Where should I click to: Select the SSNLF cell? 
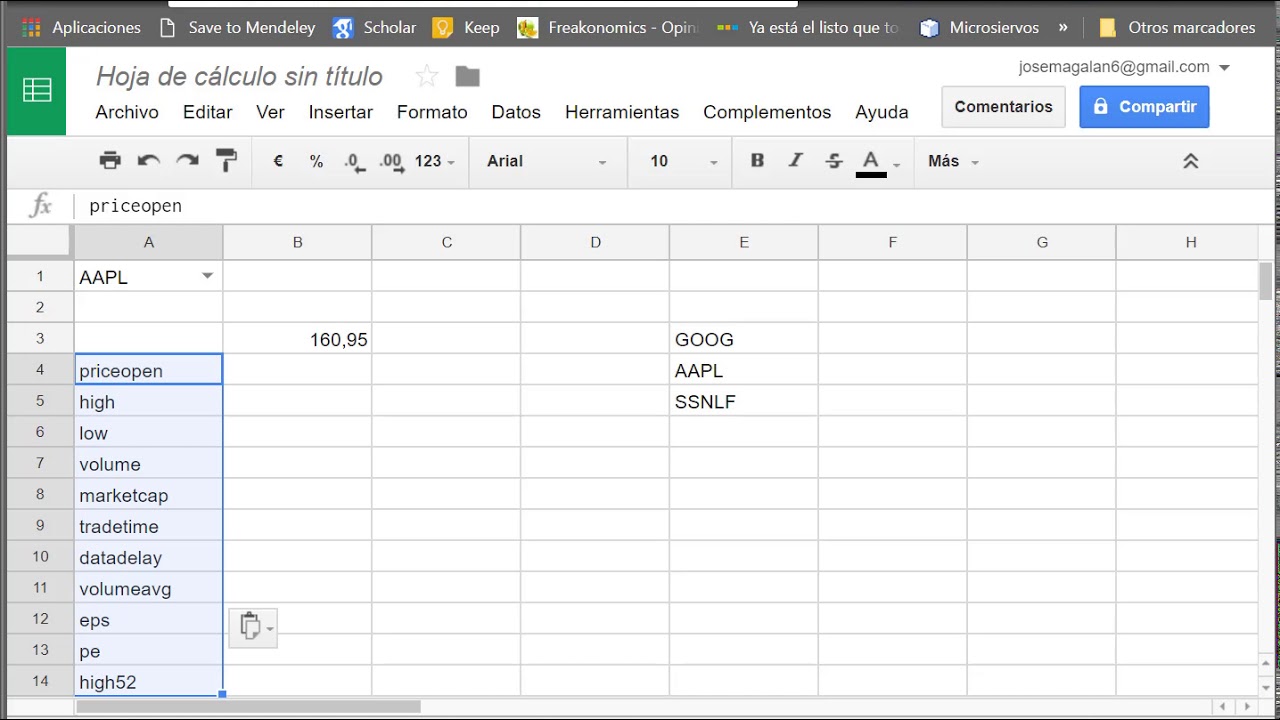(x=744, y=402)
